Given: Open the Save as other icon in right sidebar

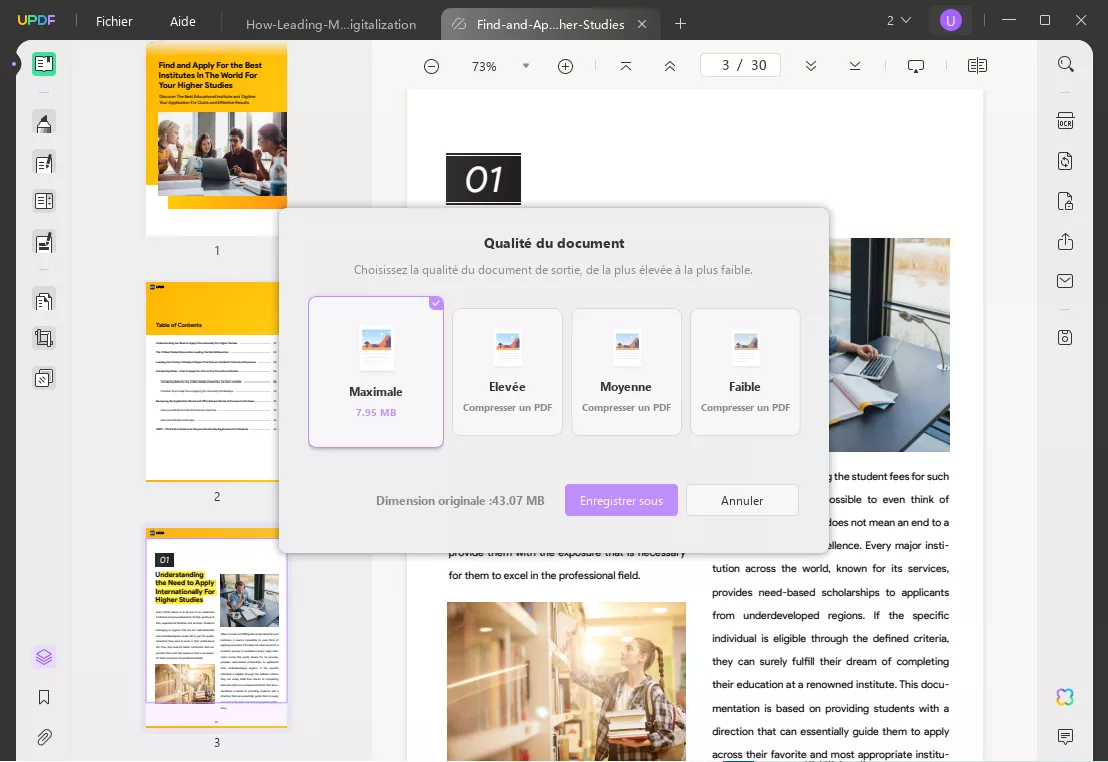Looking at the screenshot, I should [x=1066, y=337].
